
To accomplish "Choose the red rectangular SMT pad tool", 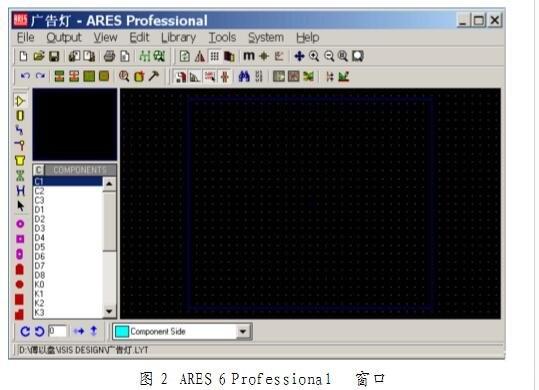I will [19, 299].
